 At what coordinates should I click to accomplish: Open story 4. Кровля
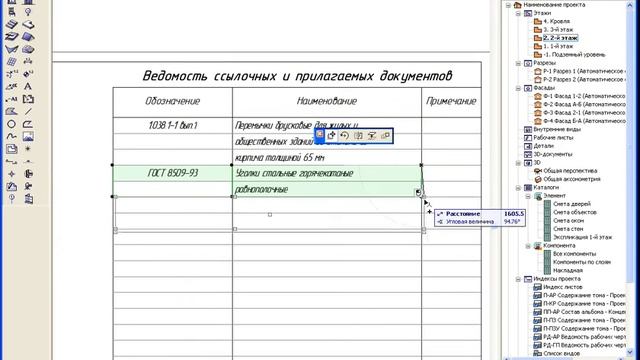click(x=556, y=21)
